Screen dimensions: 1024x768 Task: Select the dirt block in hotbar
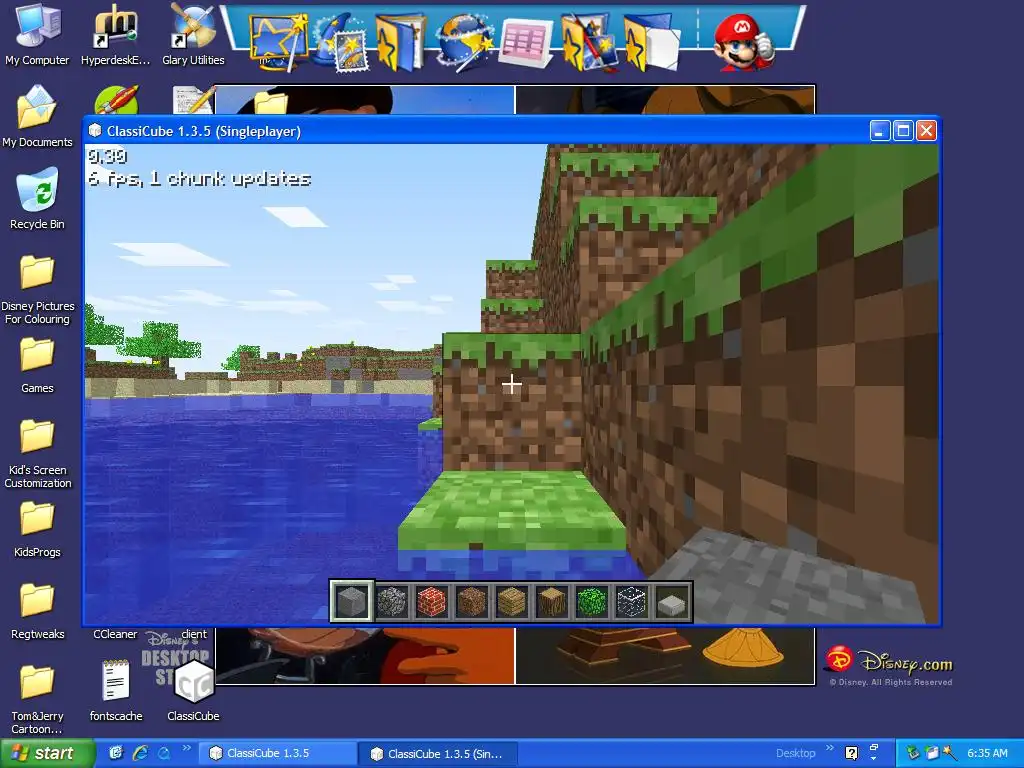pos(472,601)
